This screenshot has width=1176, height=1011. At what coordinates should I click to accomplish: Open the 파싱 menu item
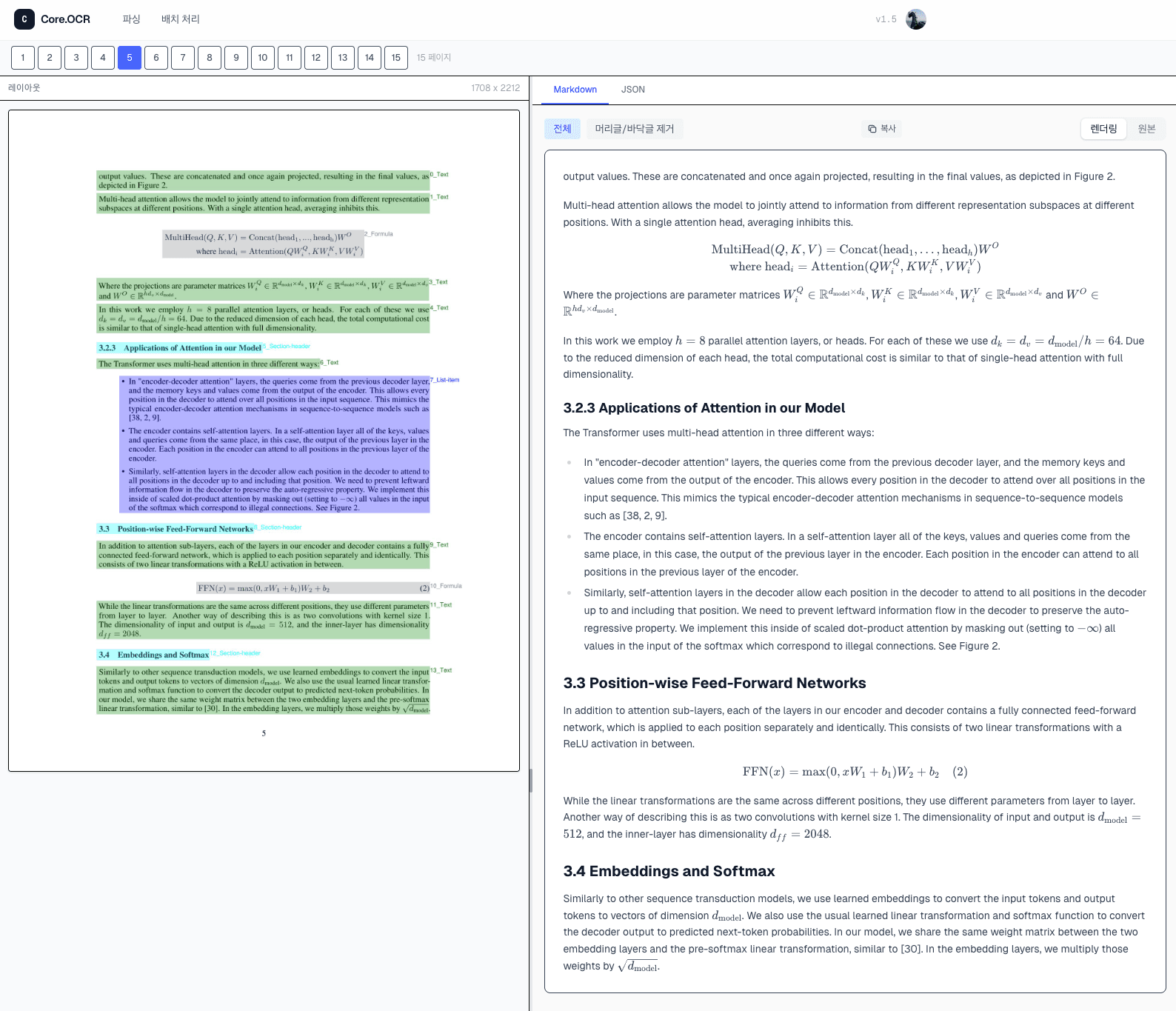pos(131,19)
